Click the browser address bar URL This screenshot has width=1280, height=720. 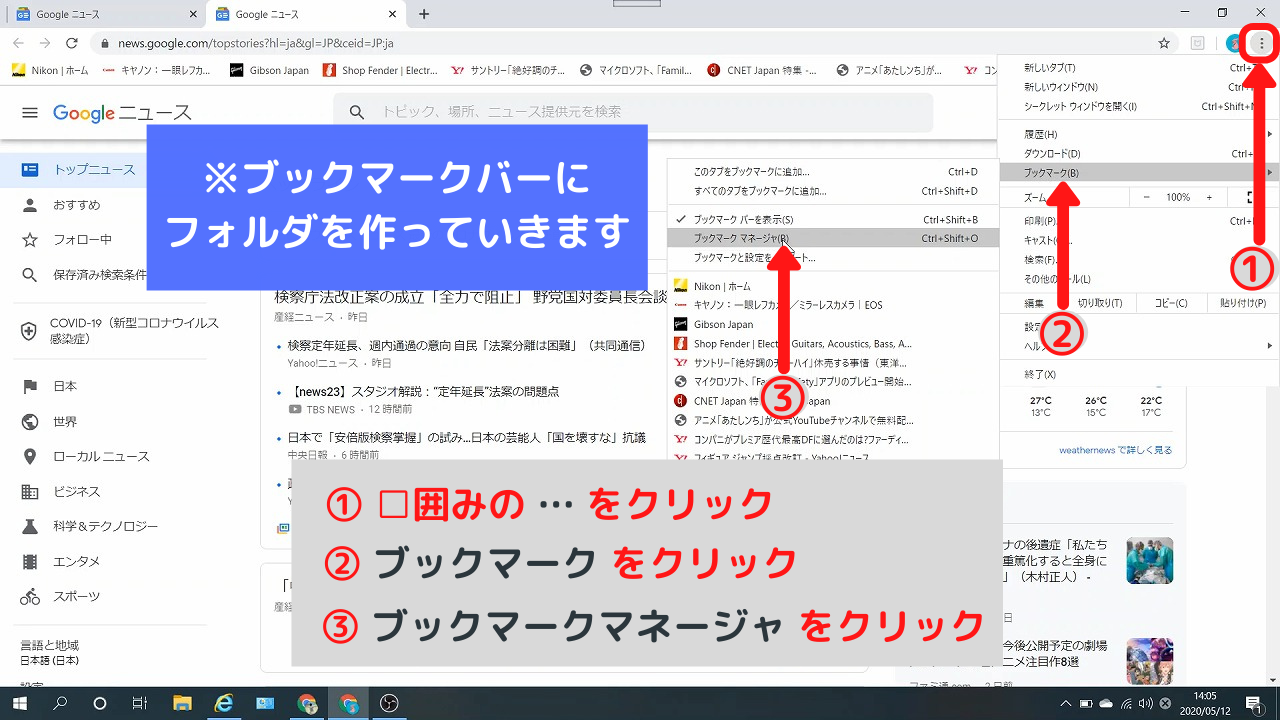point(256,44)
